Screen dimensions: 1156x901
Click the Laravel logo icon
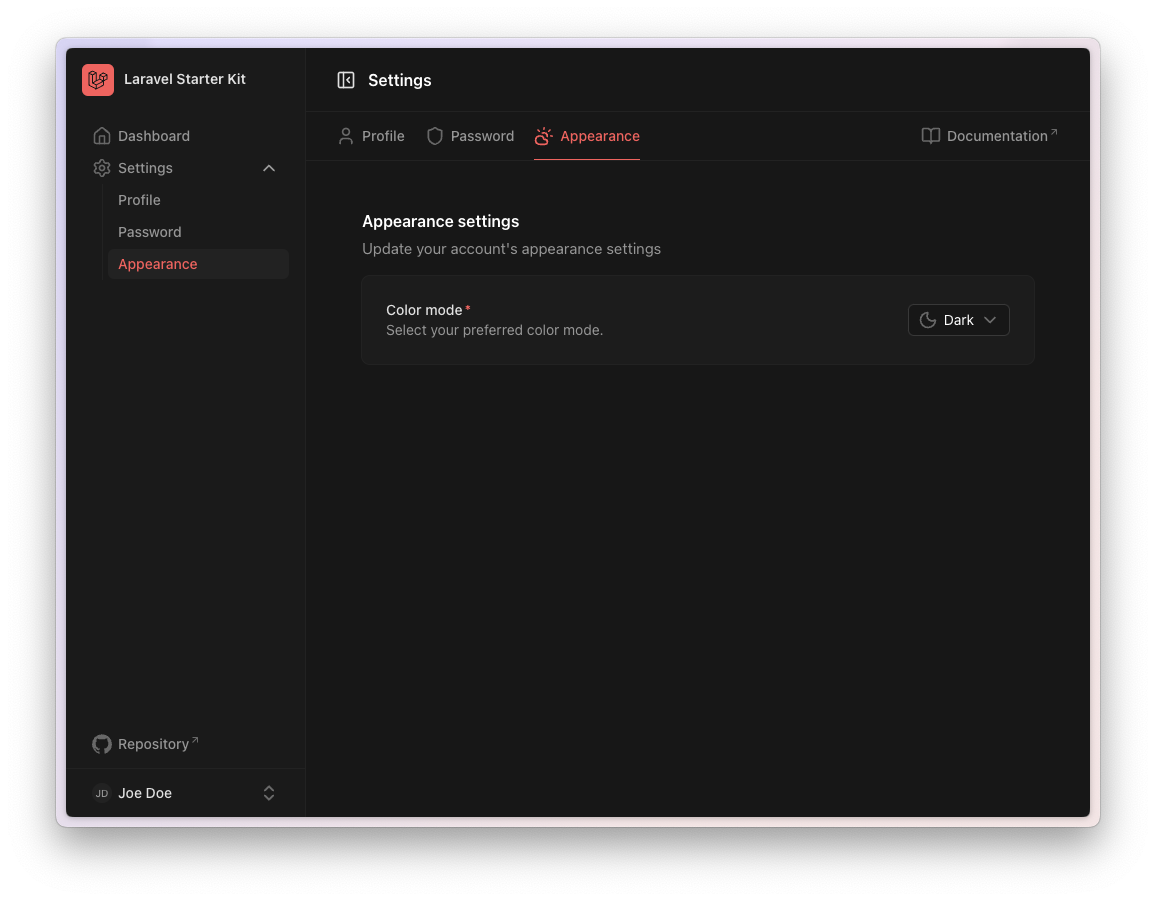point(98,80)
